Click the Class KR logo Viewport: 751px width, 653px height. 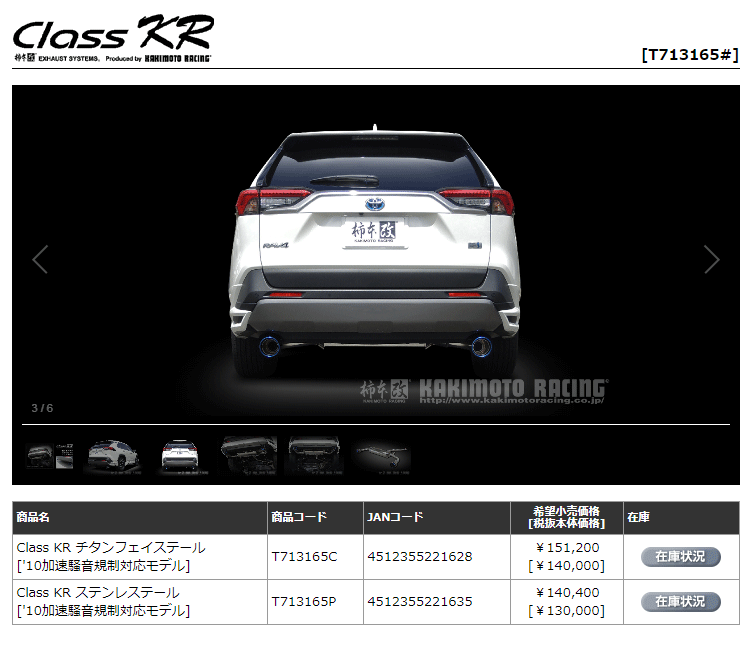[x=113, y=38]
